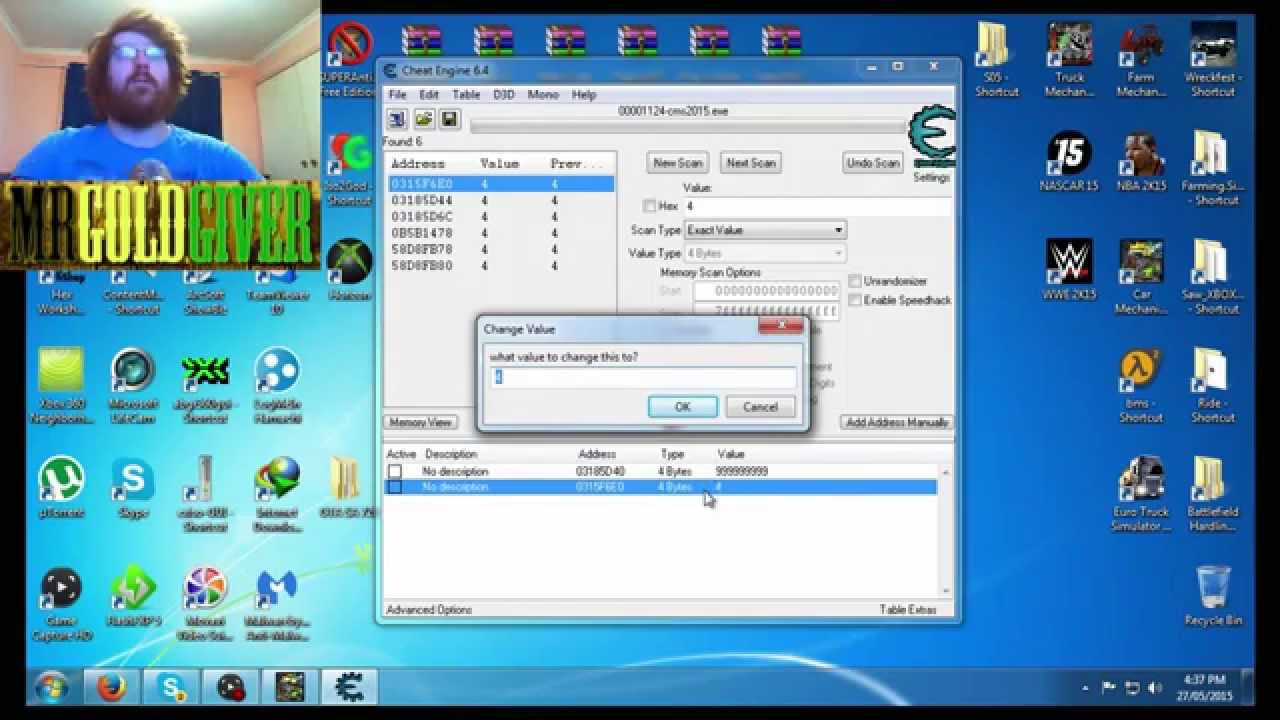Viewport: 1280px width, 720px height.
Task: Open the Scan Type dropdown
Action: click(765, 230)
